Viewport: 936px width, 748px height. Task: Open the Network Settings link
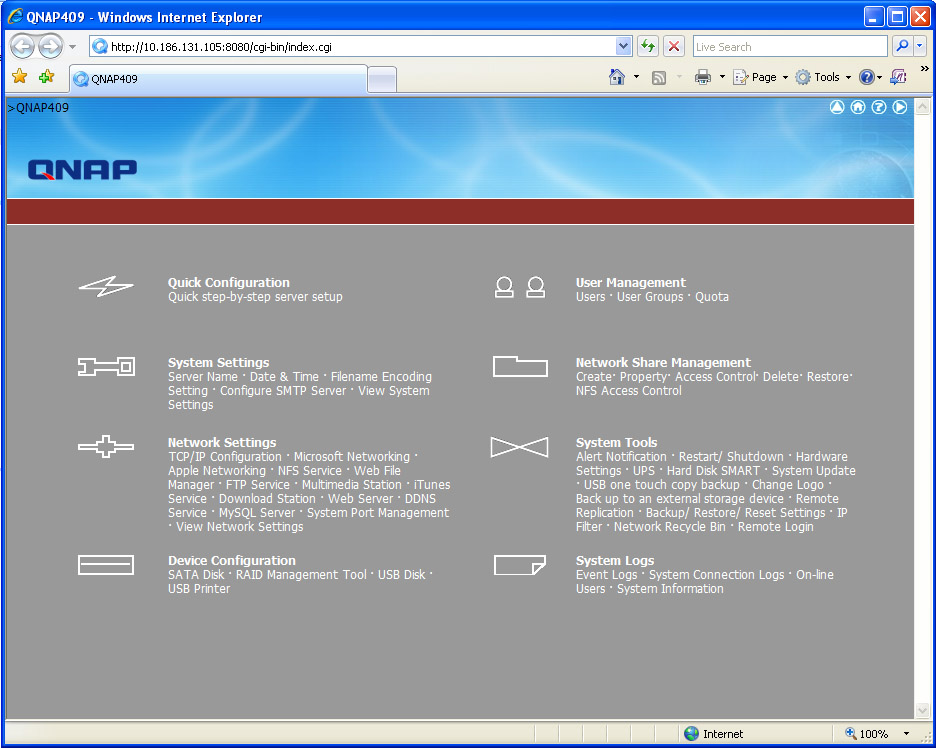[x=222, y=442]
